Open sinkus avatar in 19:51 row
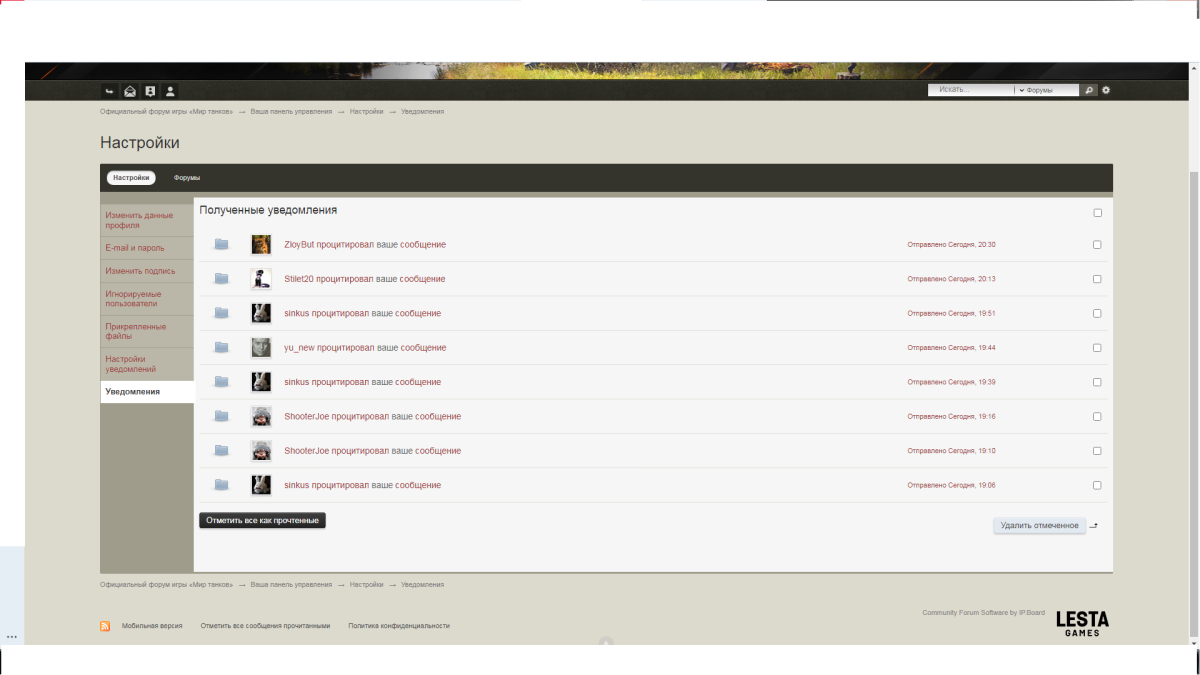 (x=261, y=313)
